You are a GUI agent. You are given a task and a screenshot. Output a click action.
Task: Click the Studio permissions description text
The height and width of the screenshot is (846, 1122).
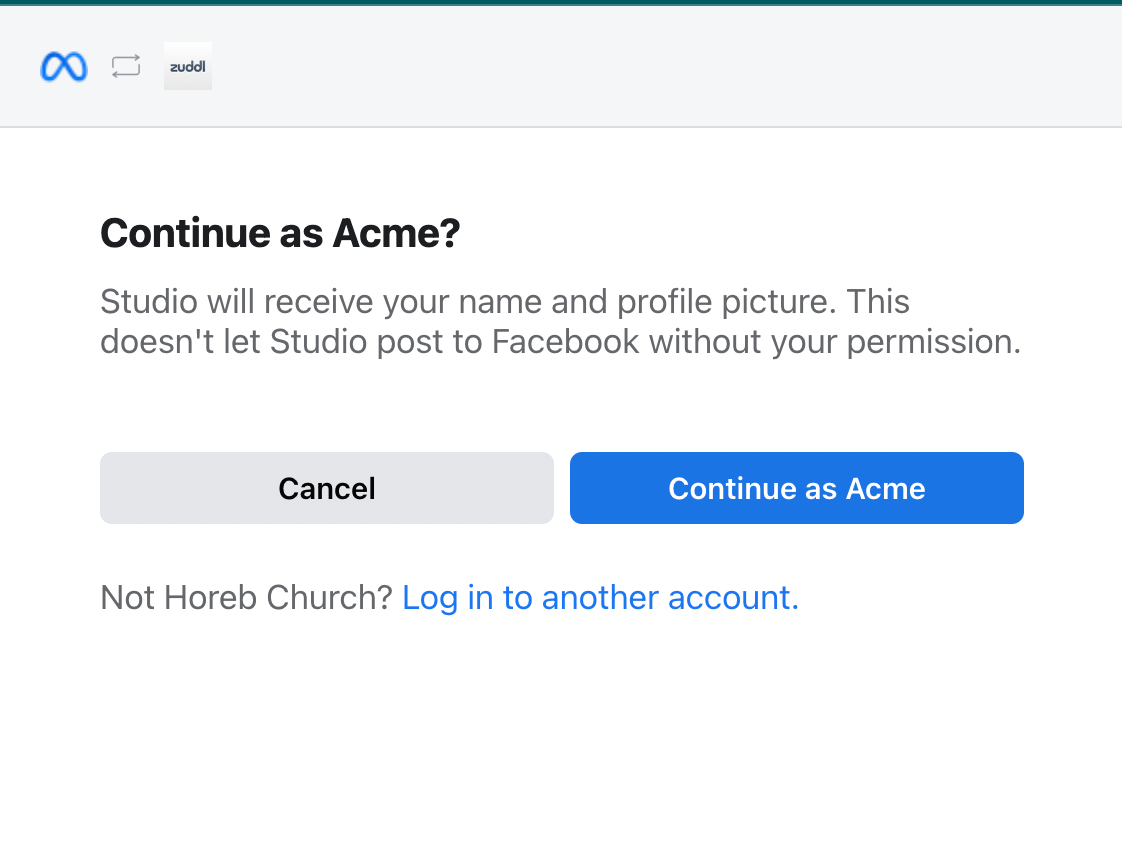point(560,321)
